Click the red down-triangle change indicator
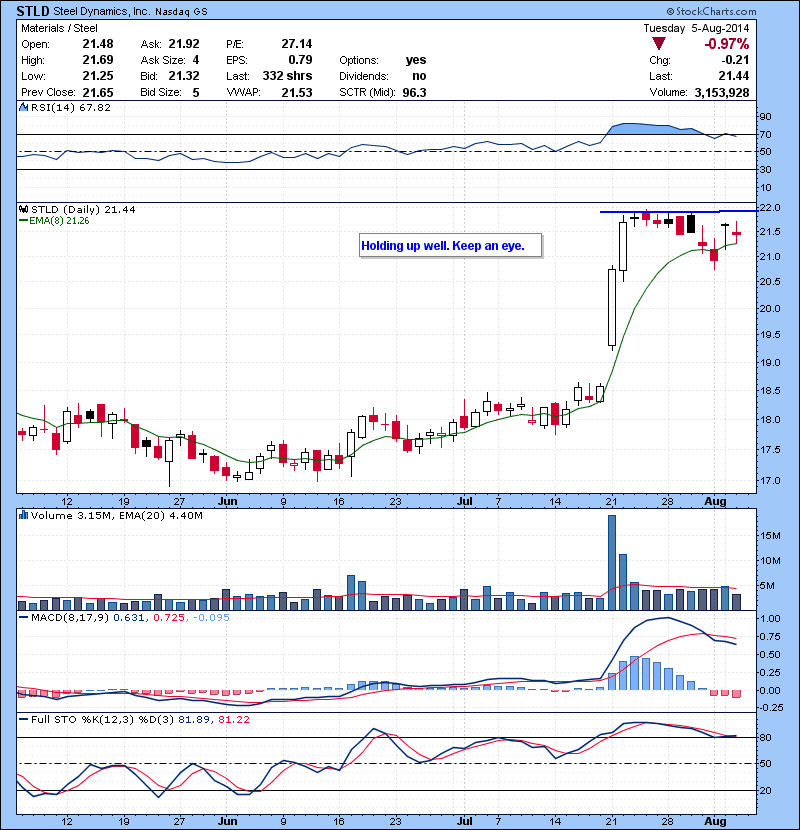This screenshot has height=830, width=800. click(x=659, y=44)
